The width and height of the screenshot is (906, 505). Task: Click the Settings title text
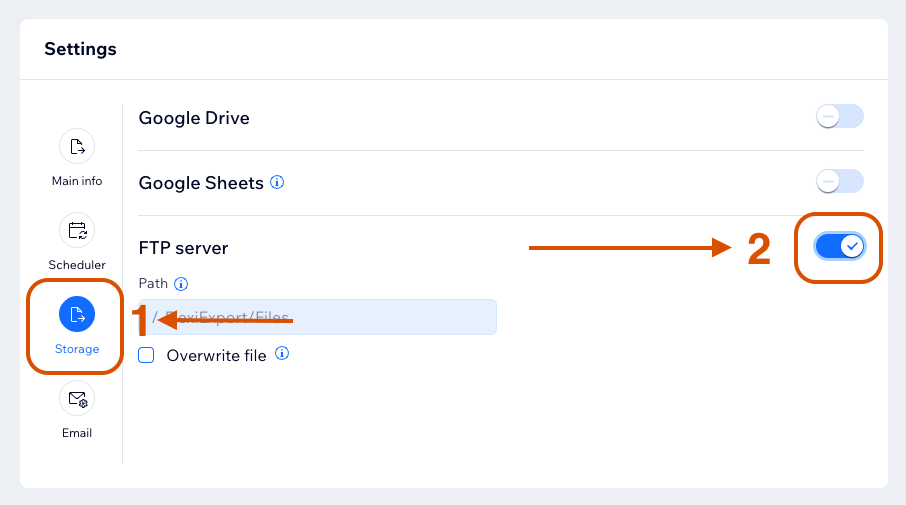(x=80, y=49)
